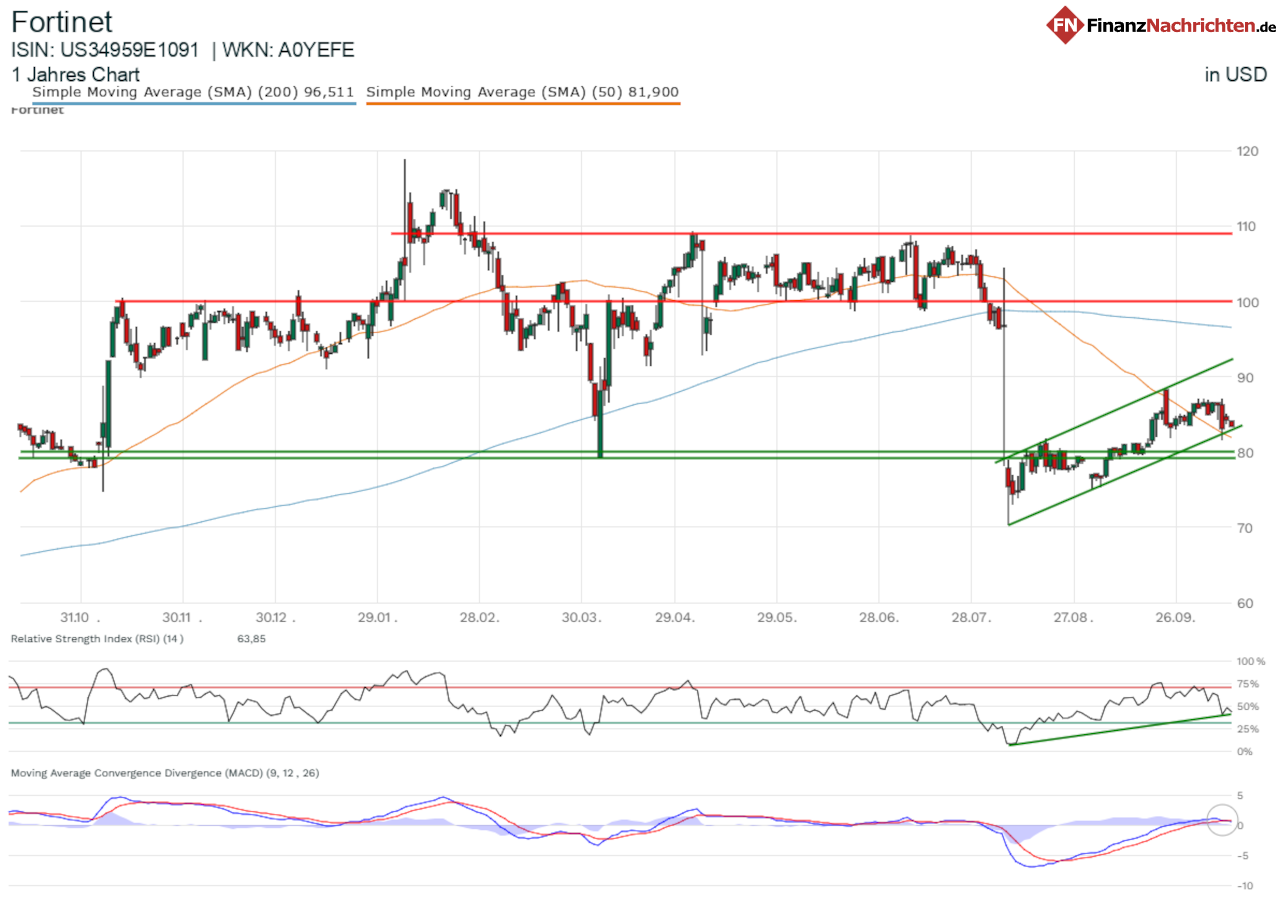Click the in USD currency label

pos(1236,75)
